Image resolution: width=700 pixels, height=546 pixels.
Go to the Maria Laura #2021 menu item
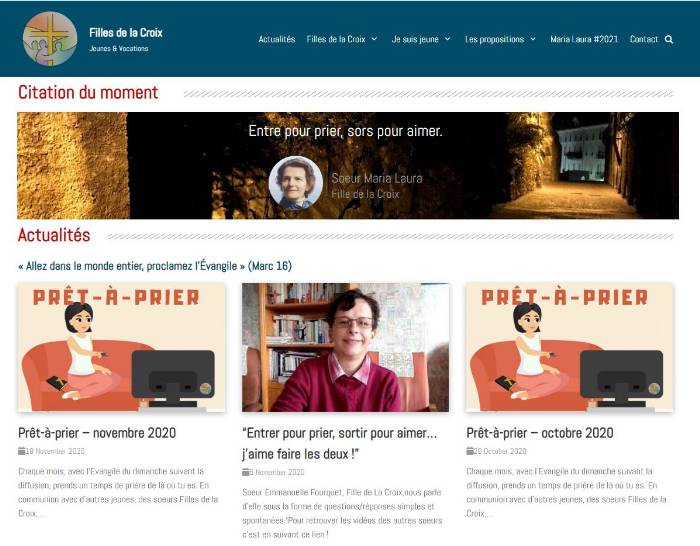tap(583, 39)
